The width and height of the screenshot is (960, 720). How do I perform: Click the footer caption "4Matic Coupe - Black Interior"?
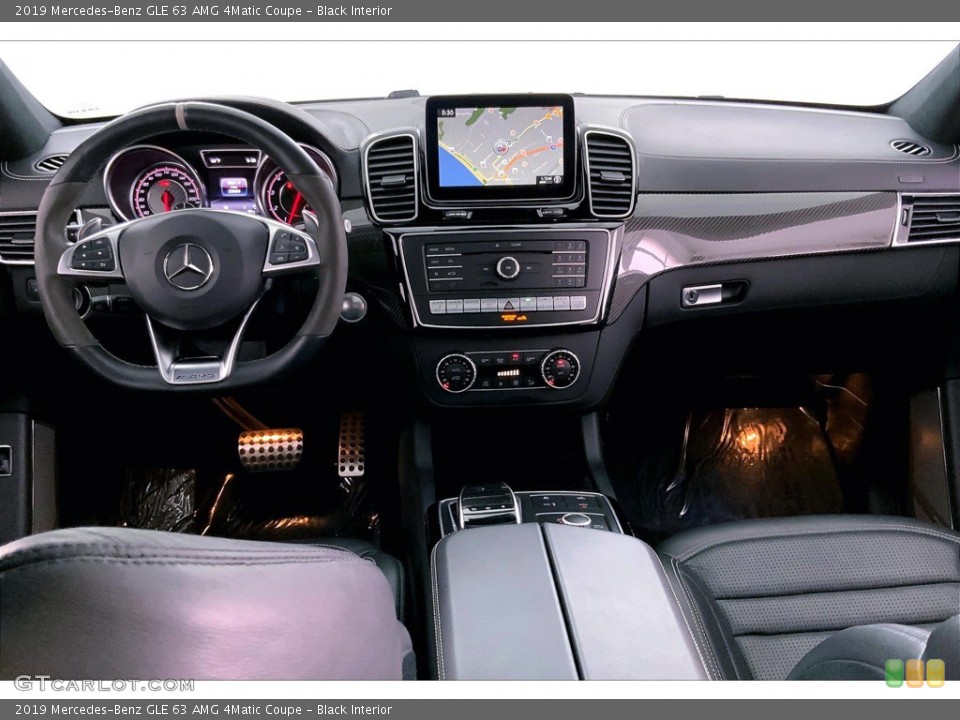(x=307, y=710)
